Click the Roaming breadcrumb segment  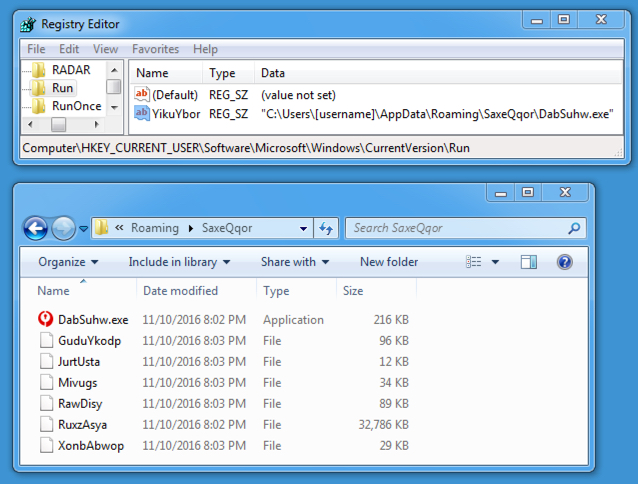155,228
